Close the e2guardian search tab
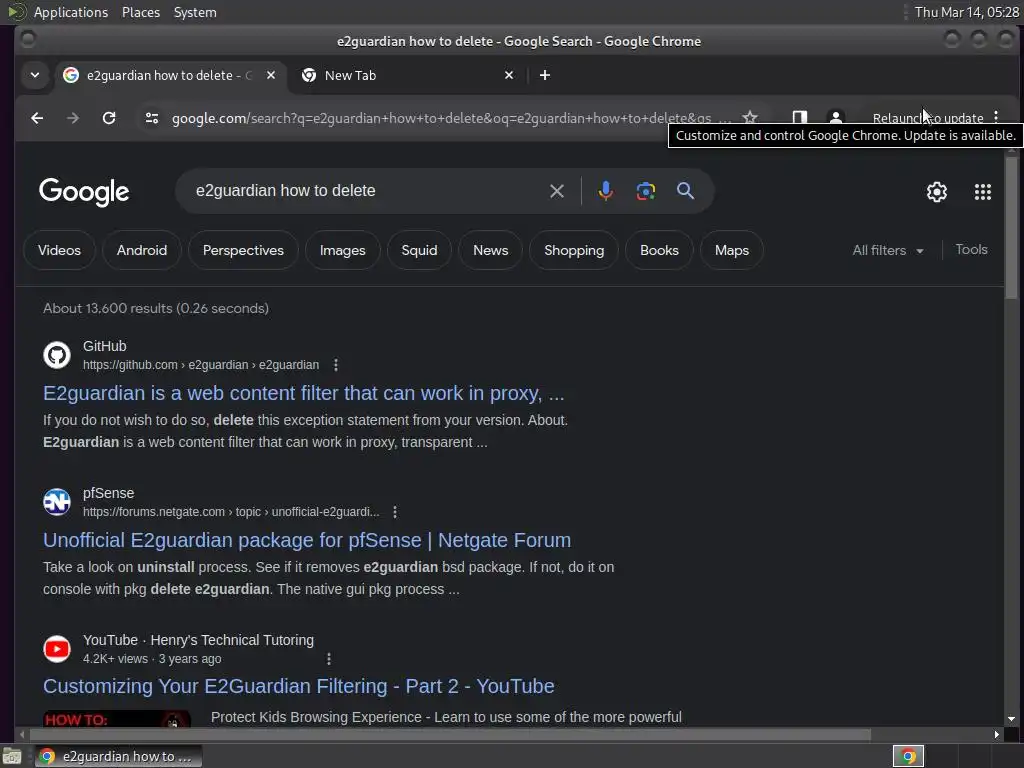1024x768 pixels. [271, 75]
